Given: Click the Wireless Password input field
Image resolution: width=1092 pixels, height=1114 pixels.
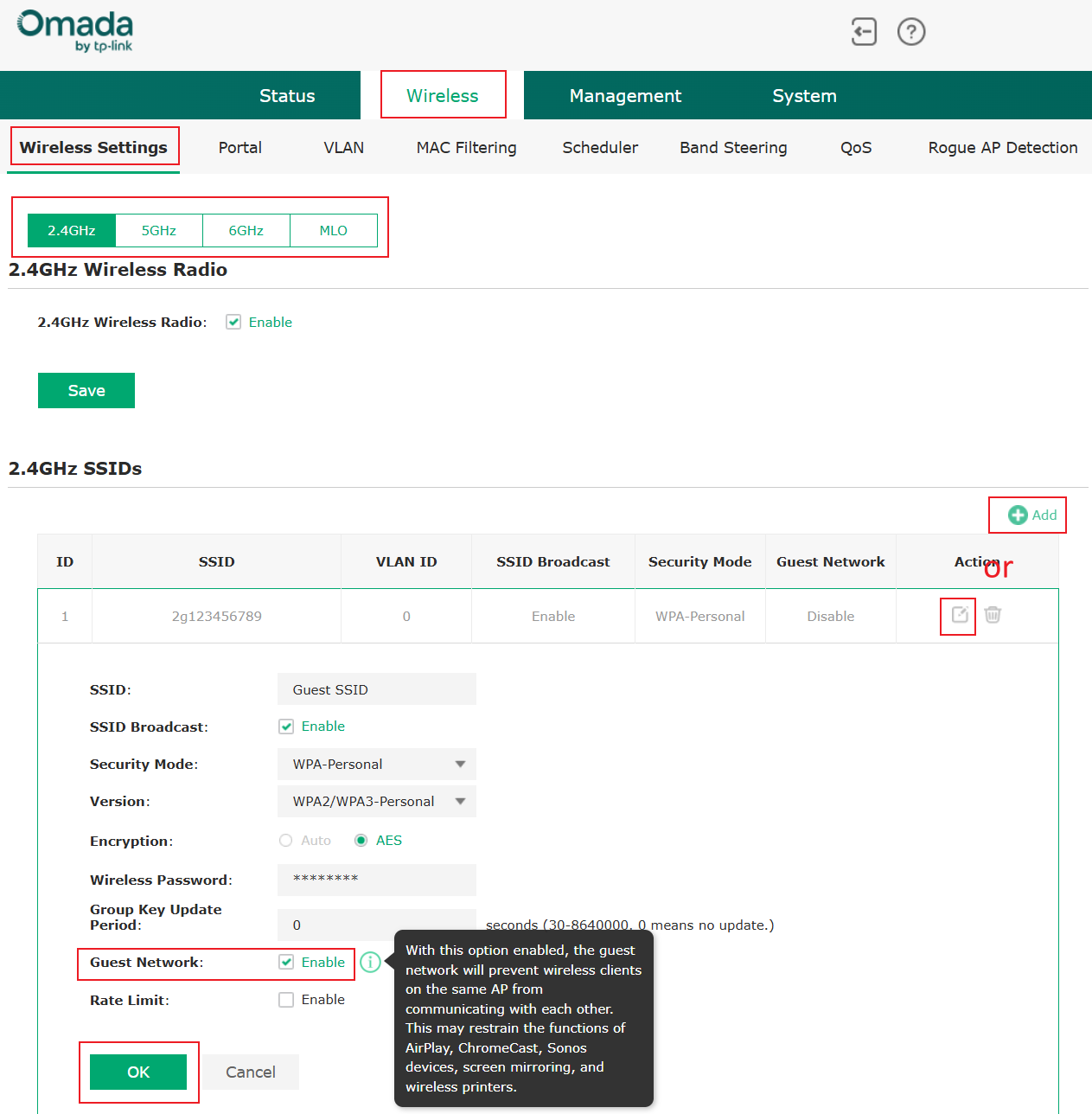Looking at the screenshot, I should pos(376,880).
